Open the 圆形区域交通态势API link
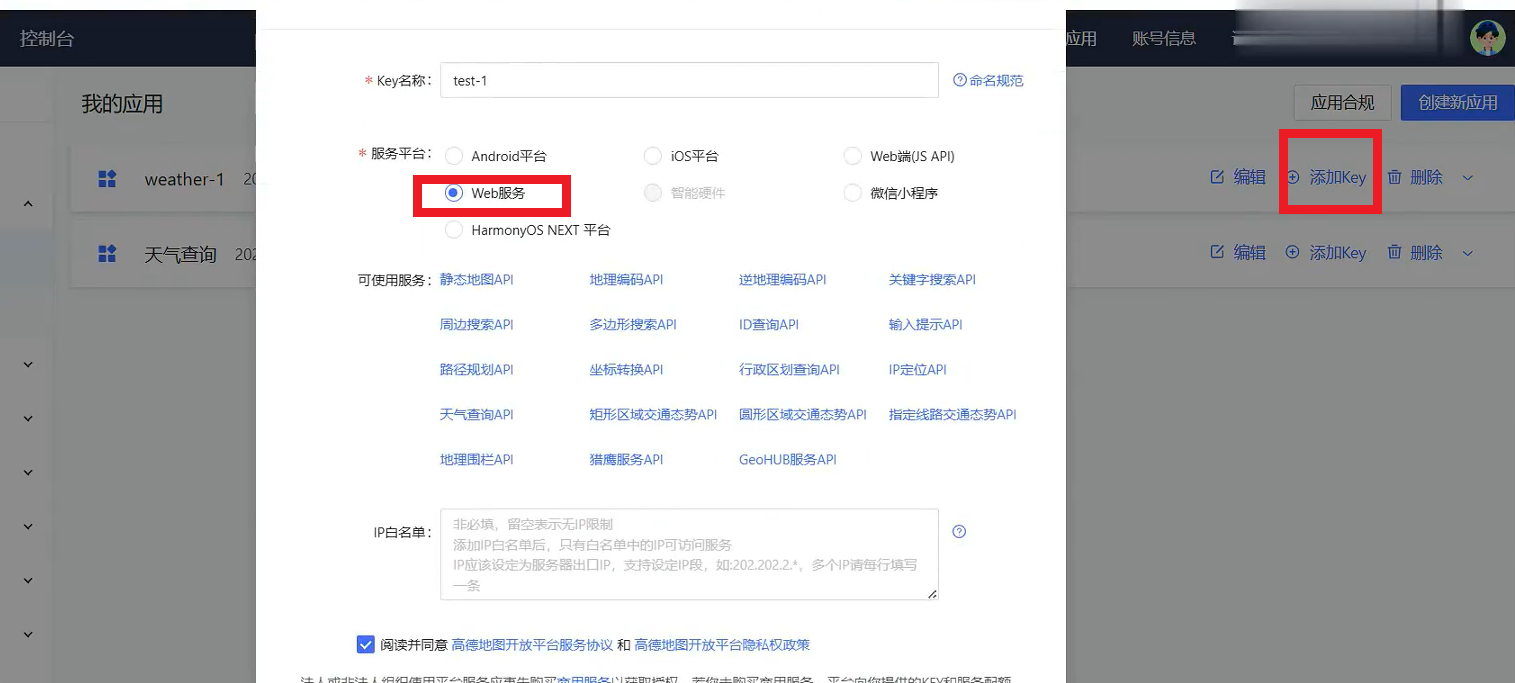The image size is (1515, 683). 803,414
